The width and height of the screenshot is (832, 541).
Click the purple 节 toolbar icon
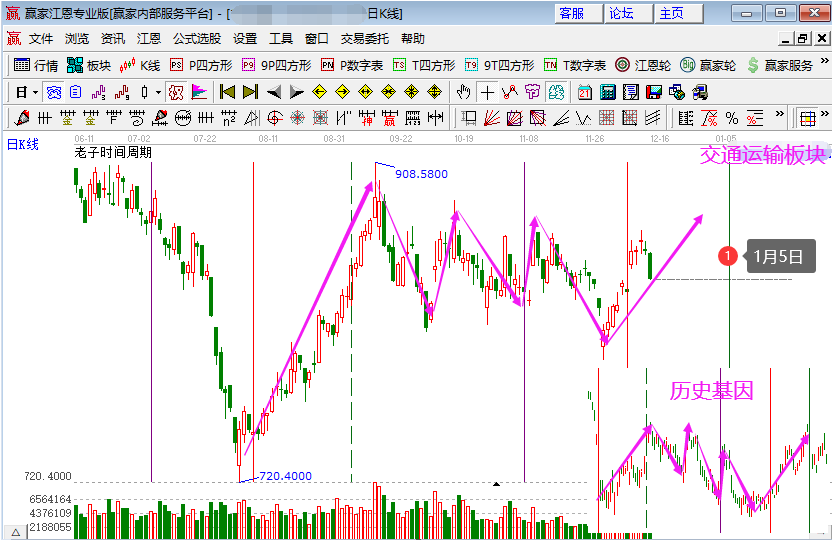click(x=533, y=92)
